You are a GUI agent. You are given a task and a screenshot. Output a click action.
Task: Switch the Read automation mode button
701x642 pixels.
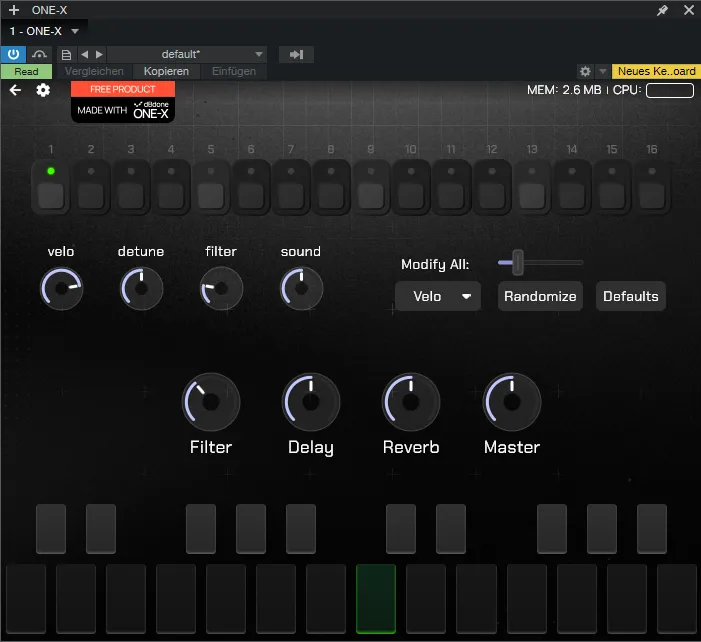click(x=26, y=72)
